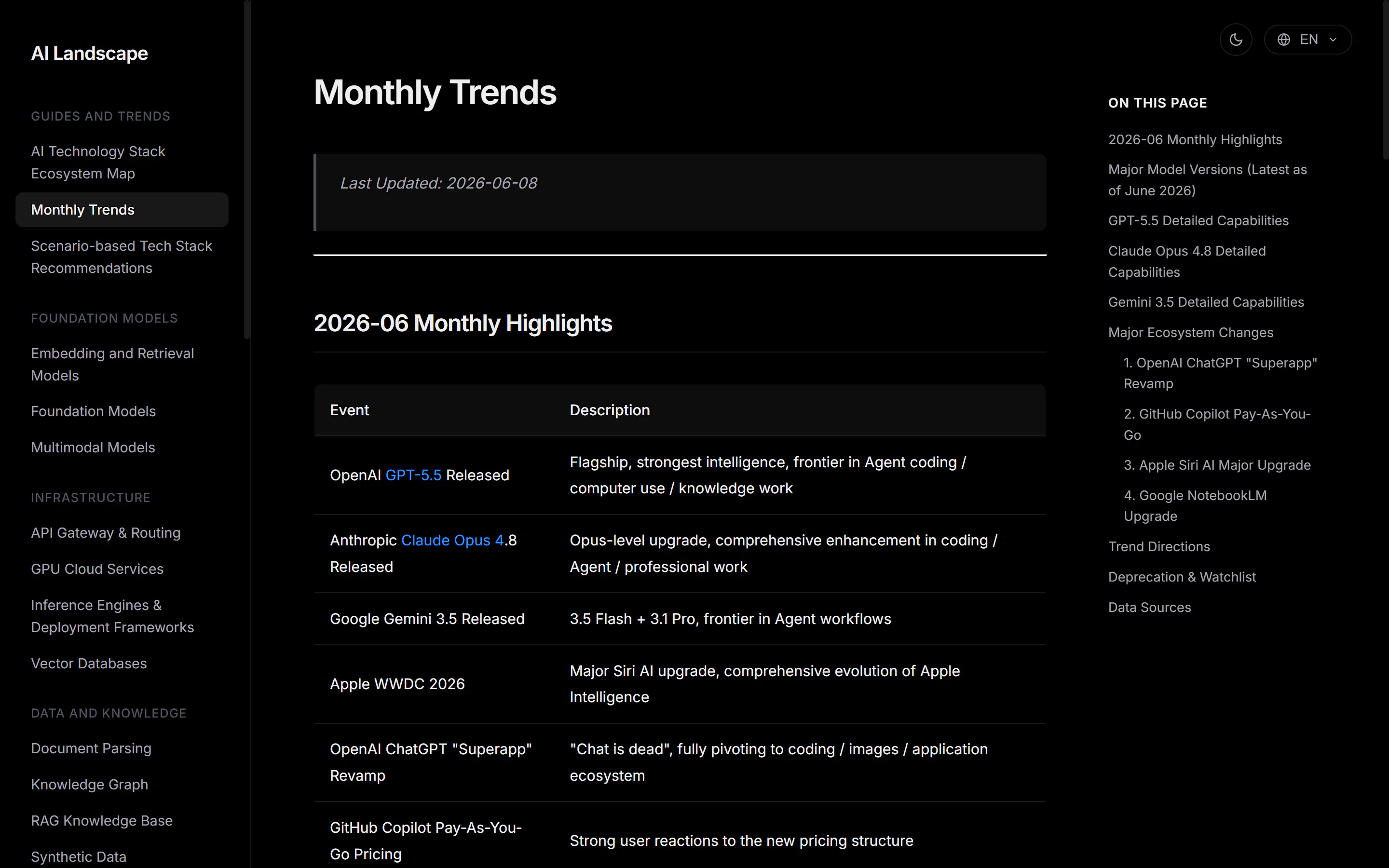Click the FOUNDATION MODELS section label

click(105, 319)
